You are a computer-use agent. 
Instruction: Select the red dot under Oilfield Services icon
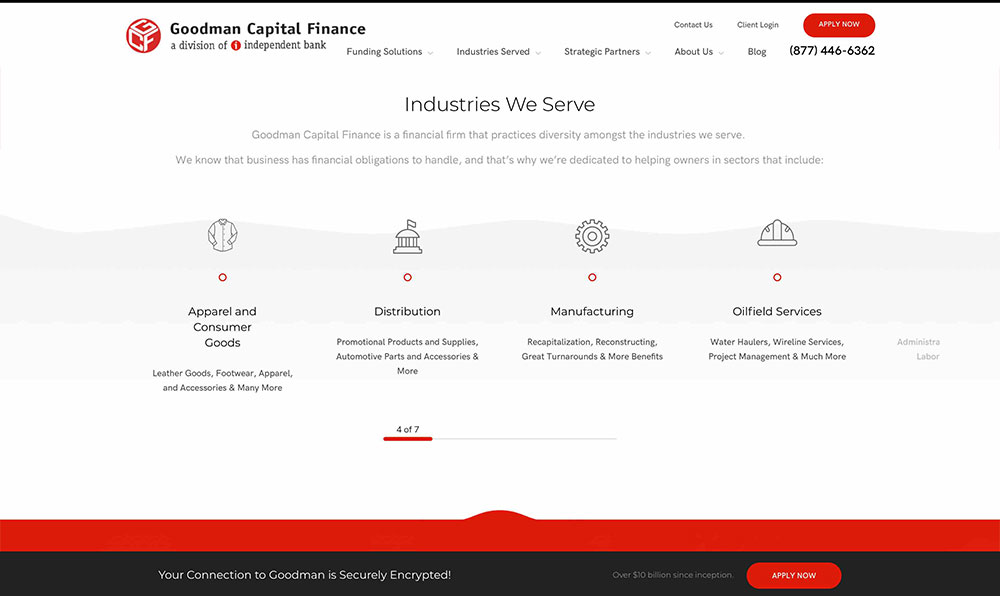click(777, 277)
